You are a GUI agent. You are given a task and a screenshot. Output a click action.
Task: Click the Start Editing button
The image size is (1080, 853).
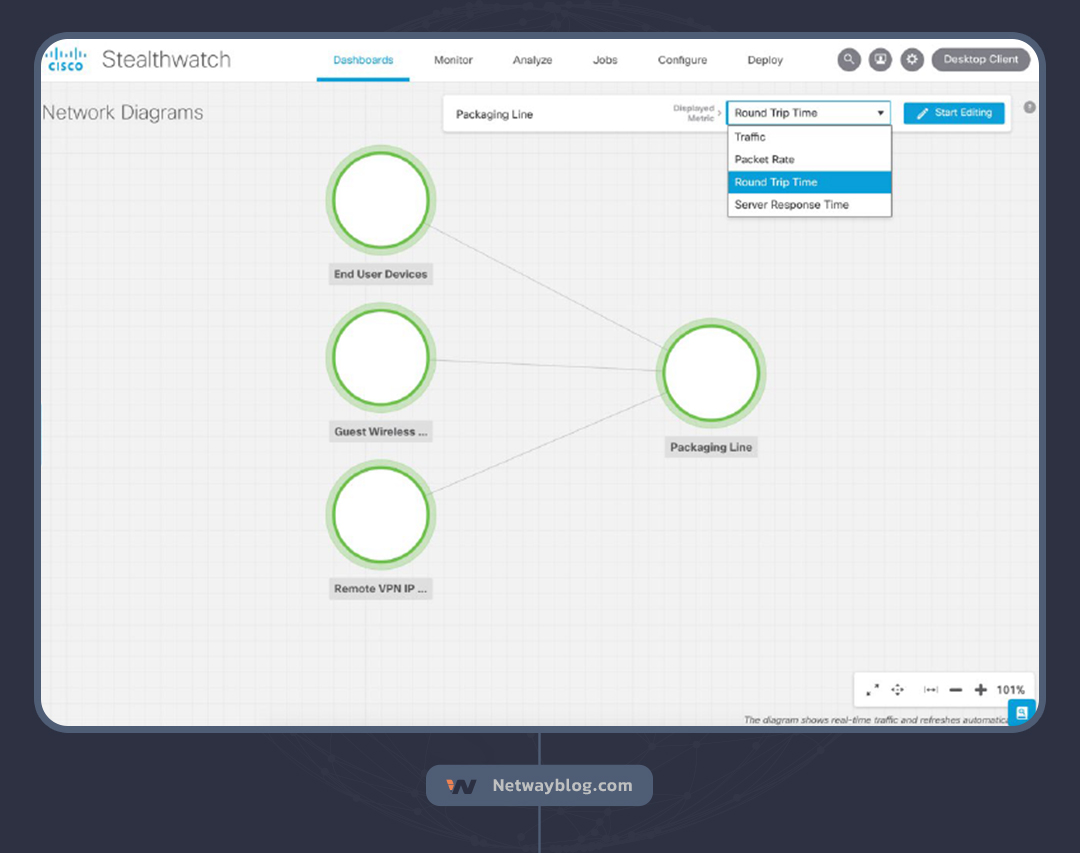954,113
